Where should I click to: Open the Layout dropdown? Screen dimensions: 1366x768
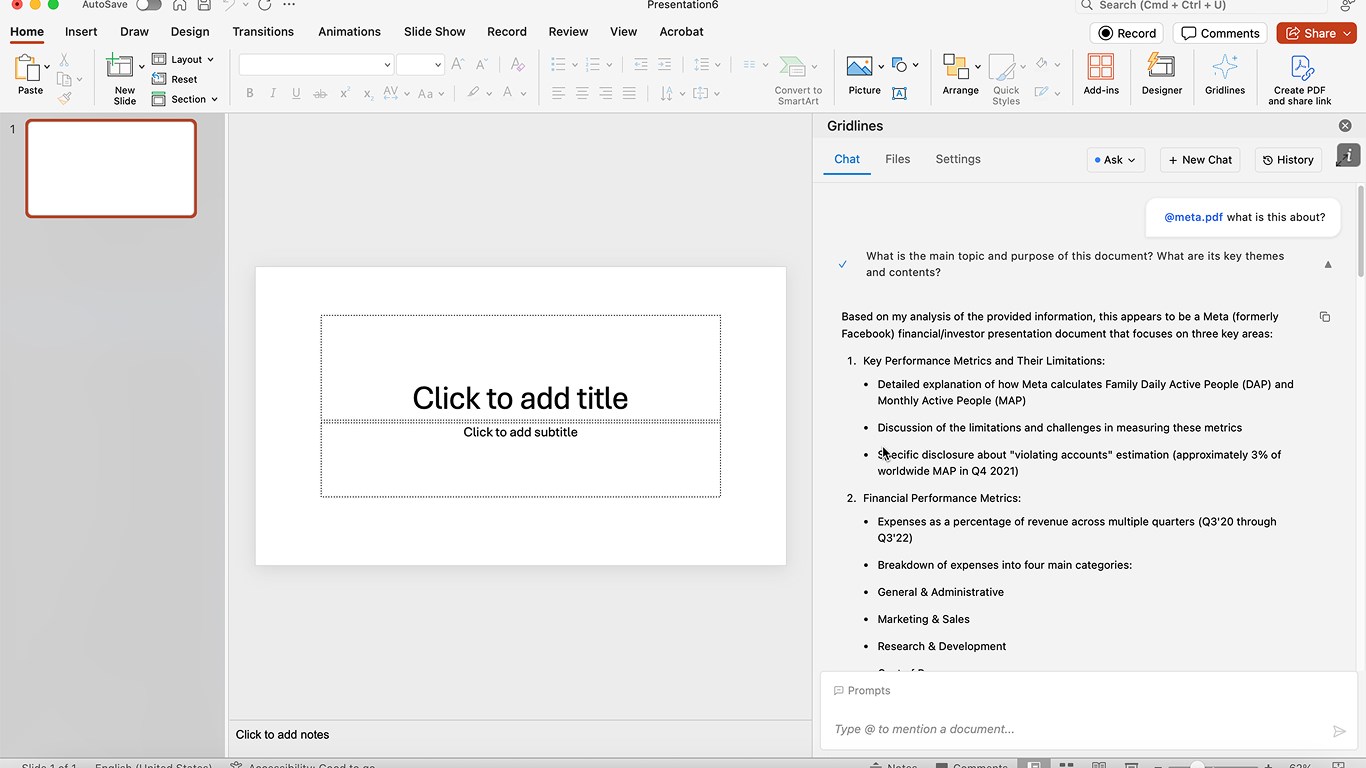point(183,59)
